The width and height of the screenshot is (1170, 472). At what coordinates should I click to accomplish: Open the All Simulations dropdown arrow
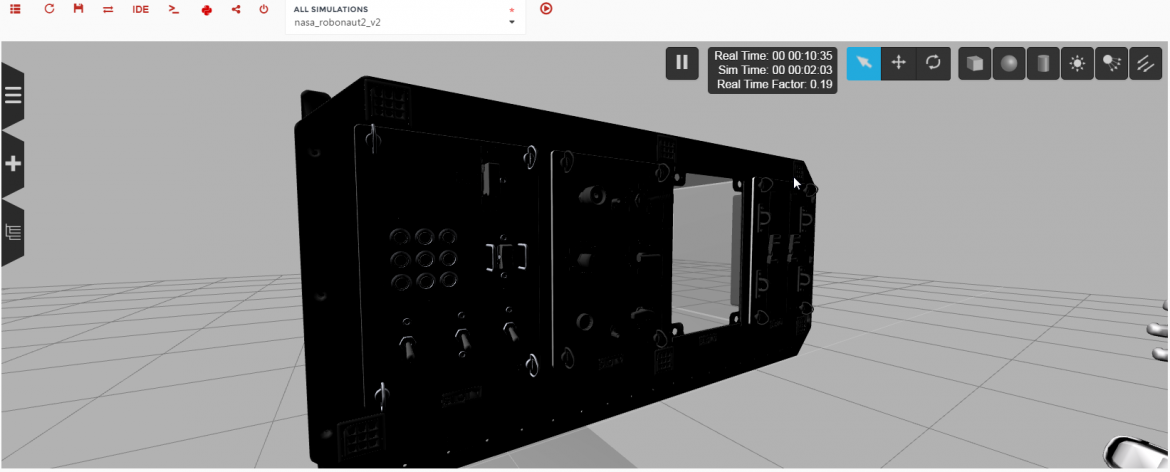[x=512, y=22]
